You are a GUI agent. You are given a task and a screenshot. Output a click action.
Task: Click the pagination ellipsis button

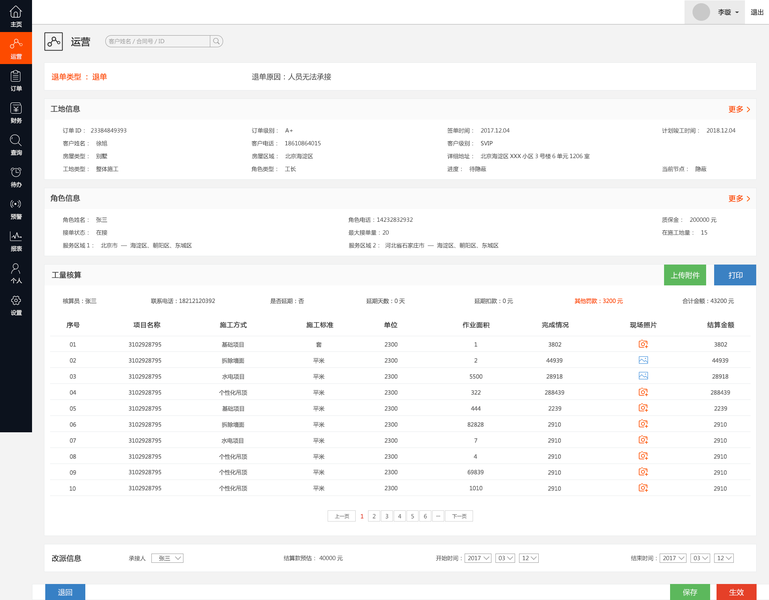pyautogui.click(x=438, y=516)
